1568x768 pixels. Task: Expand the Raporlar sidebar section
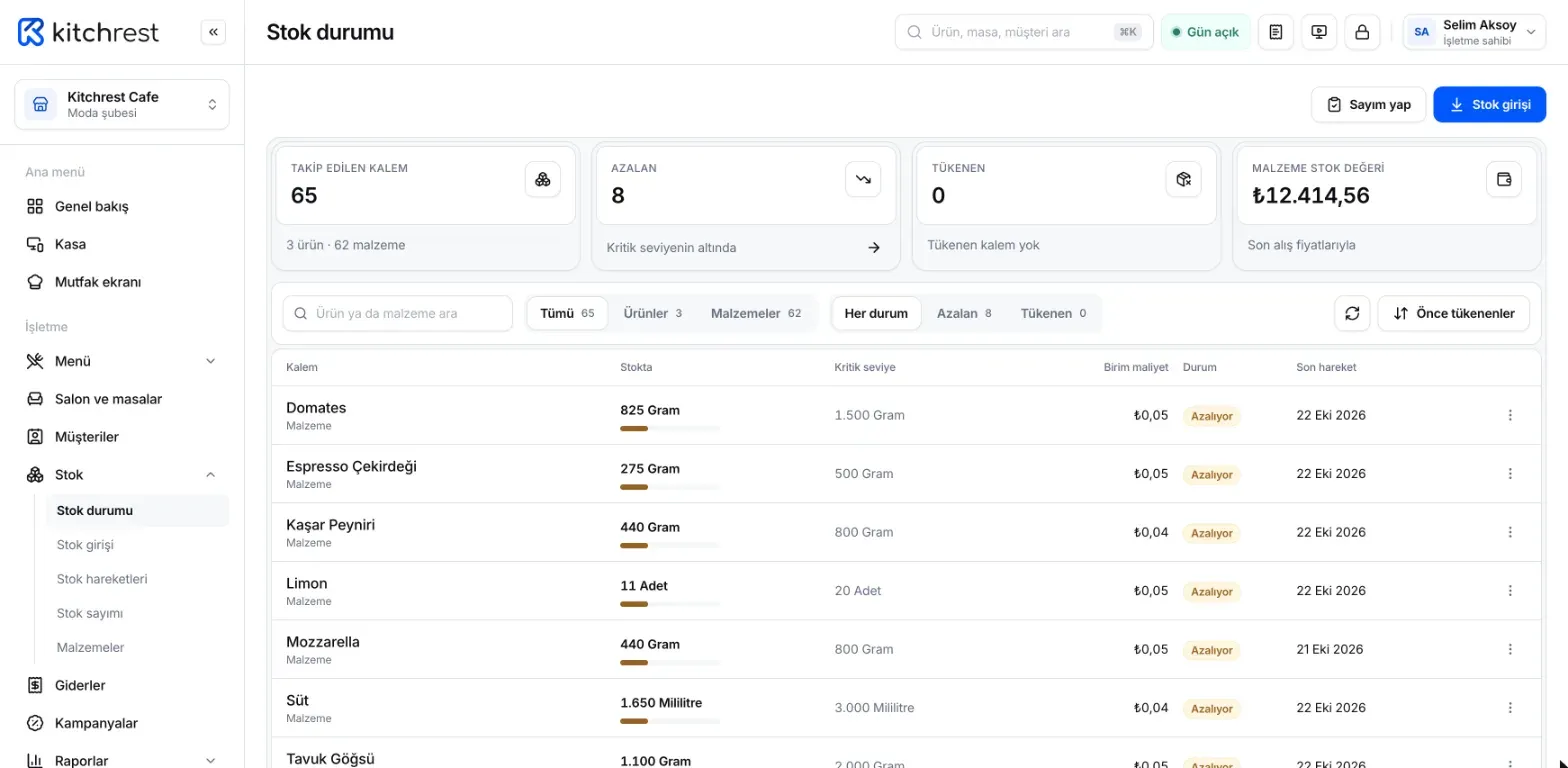pos(122,760)
